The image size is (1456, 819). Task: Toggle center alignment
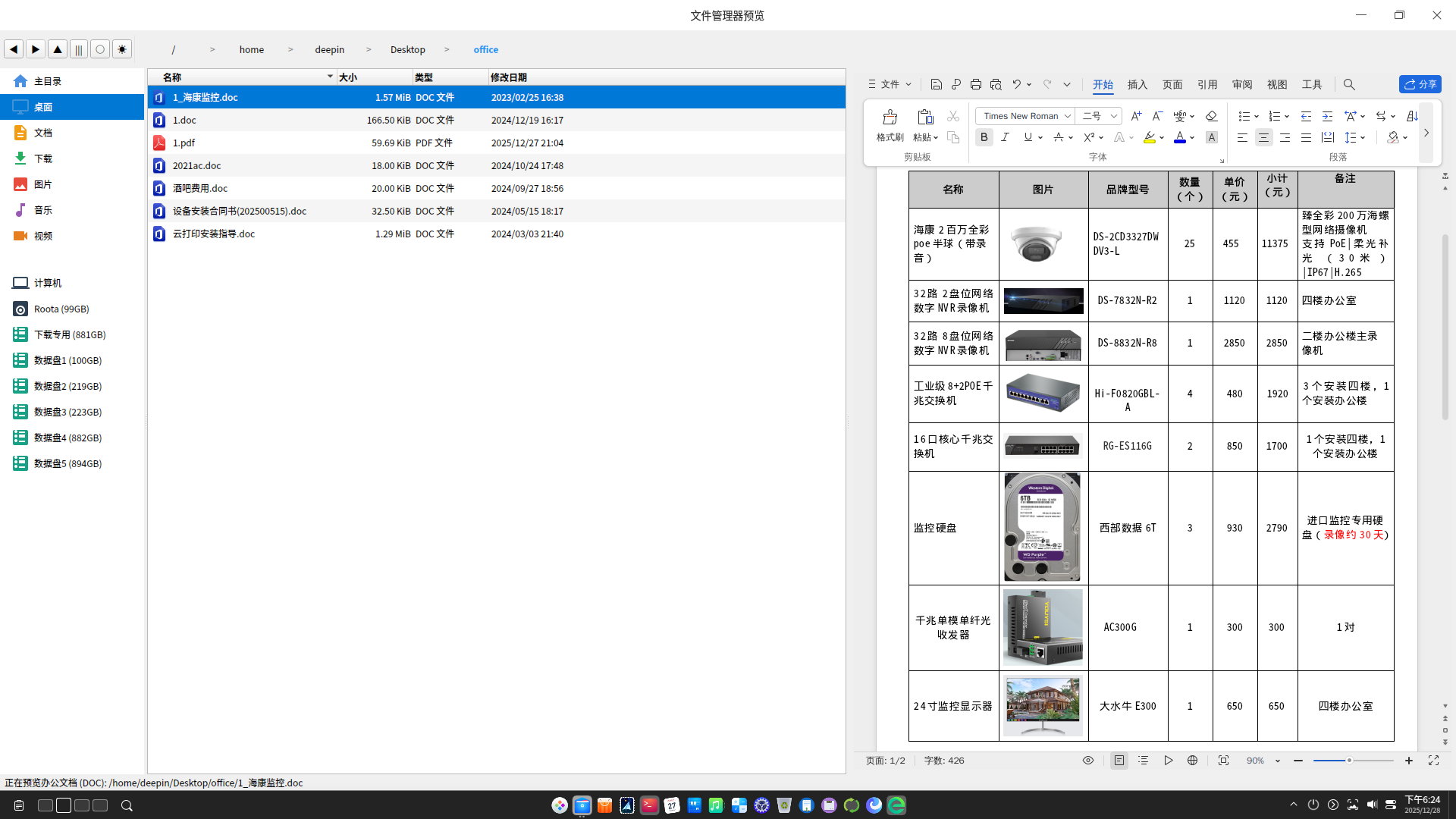point(1263,137)
